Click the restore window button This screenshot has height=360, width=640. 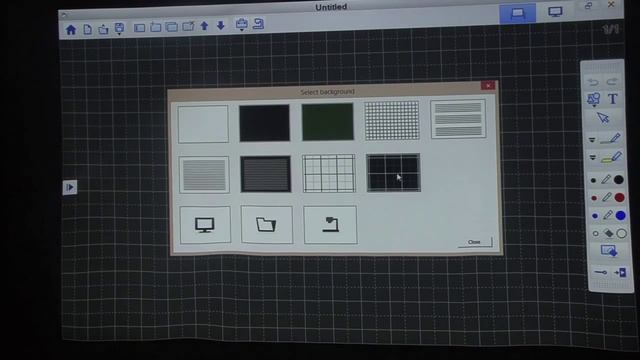pyautogui.click(x=588, y=6)
